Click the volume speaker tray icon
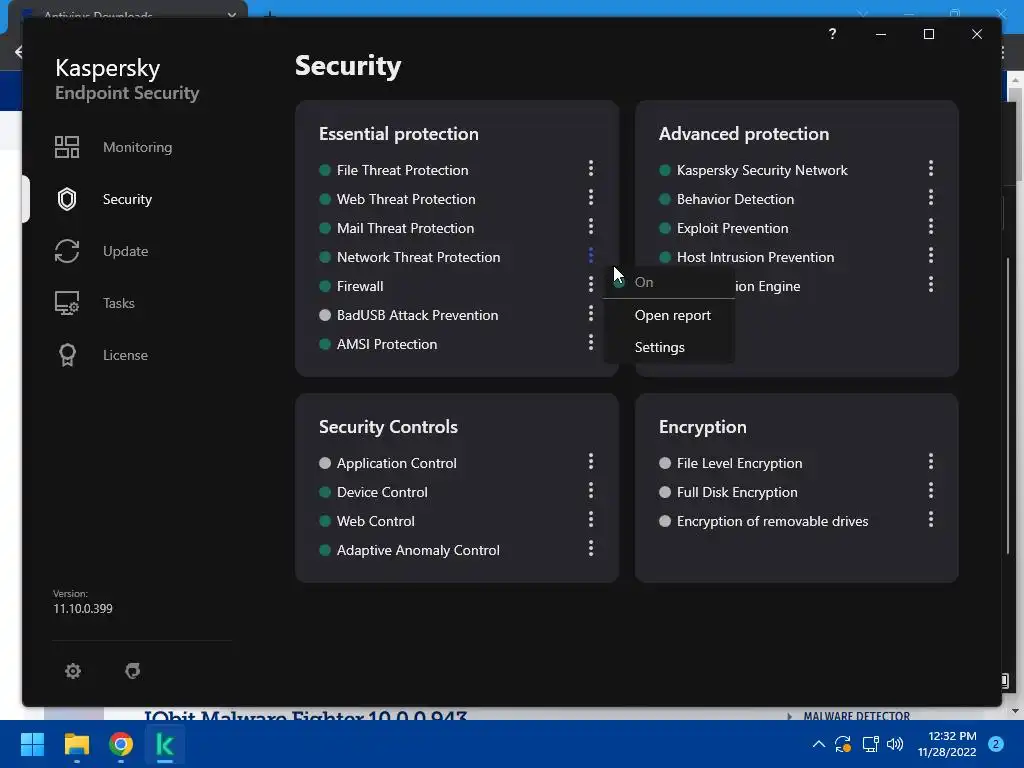 click(x=895, y=744)
